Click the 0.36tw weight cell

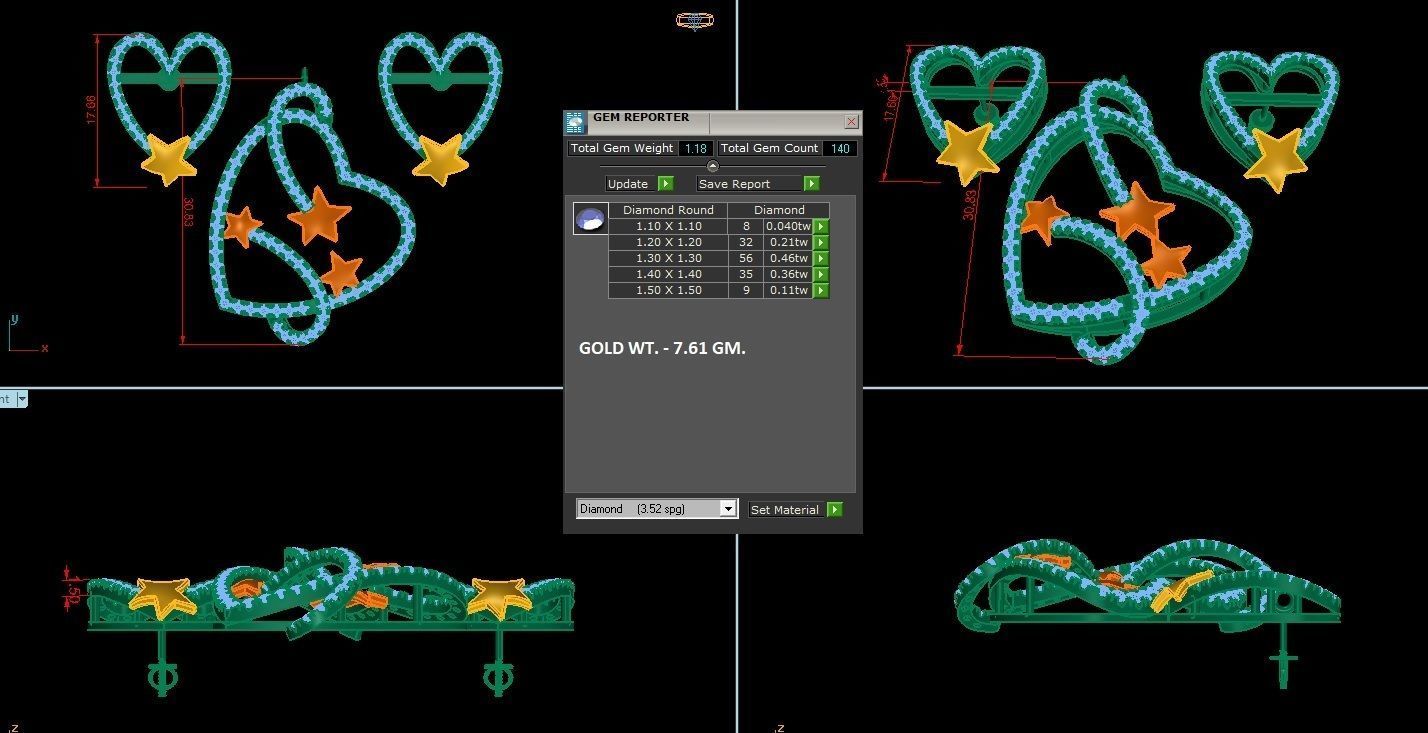pos(788,275)
